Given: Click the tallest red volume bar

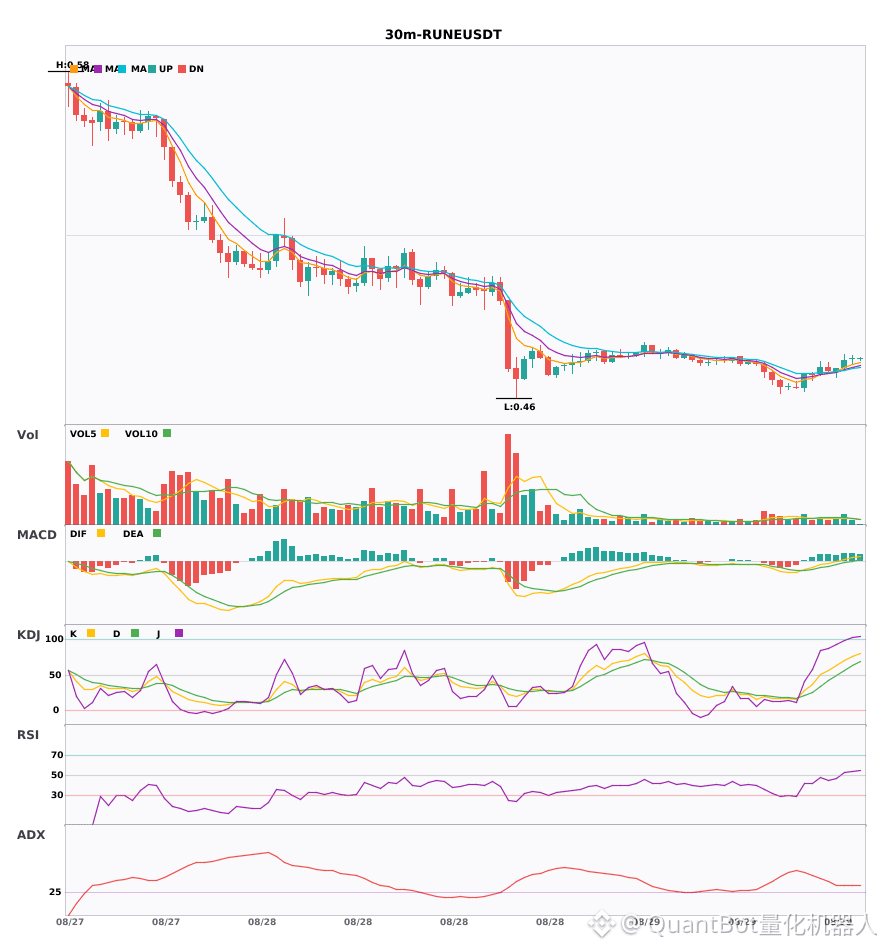Looking at the screenshot, I should coord(508,479).
